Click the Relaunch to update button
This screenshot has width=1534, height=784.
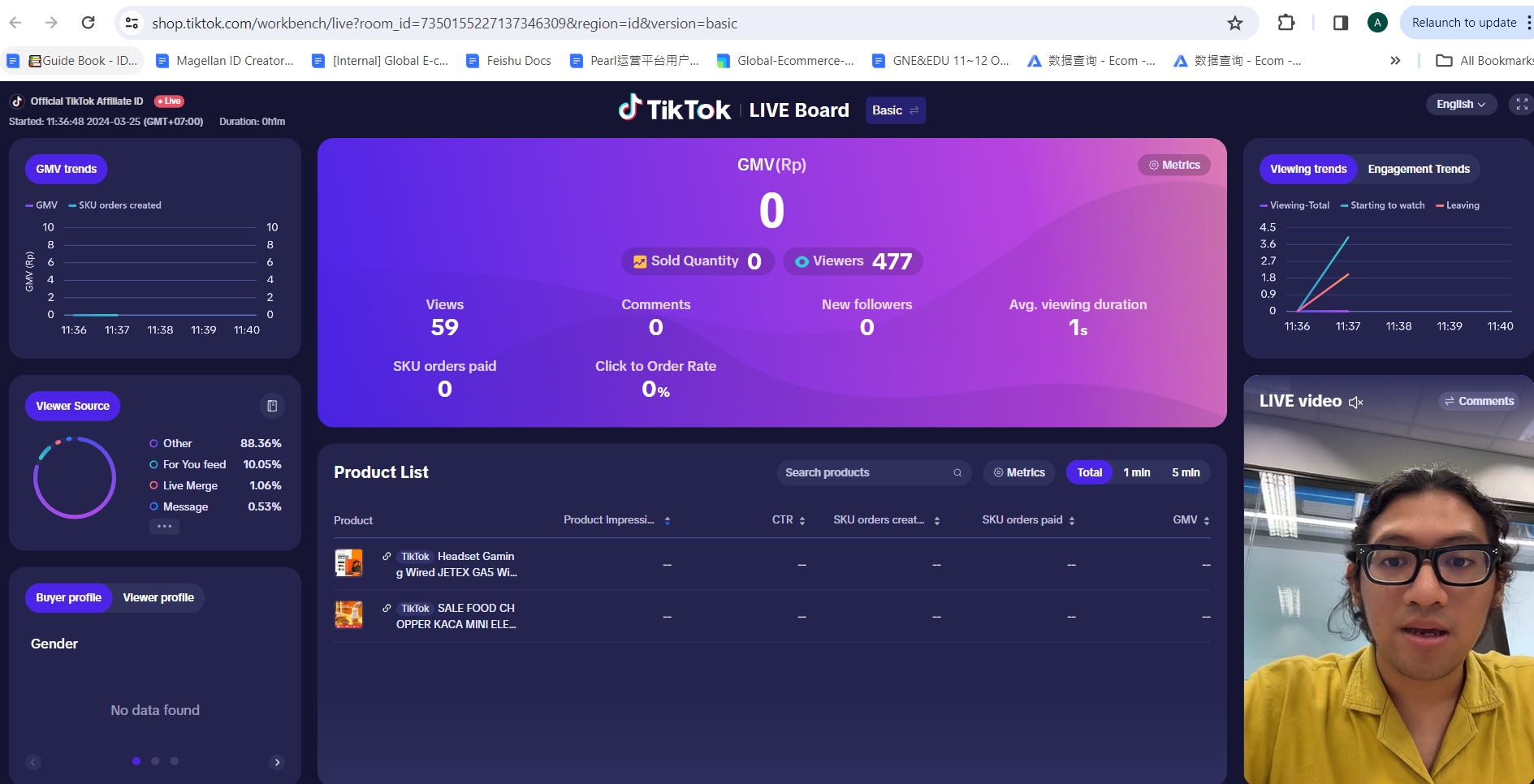(x=1463, y=23)
